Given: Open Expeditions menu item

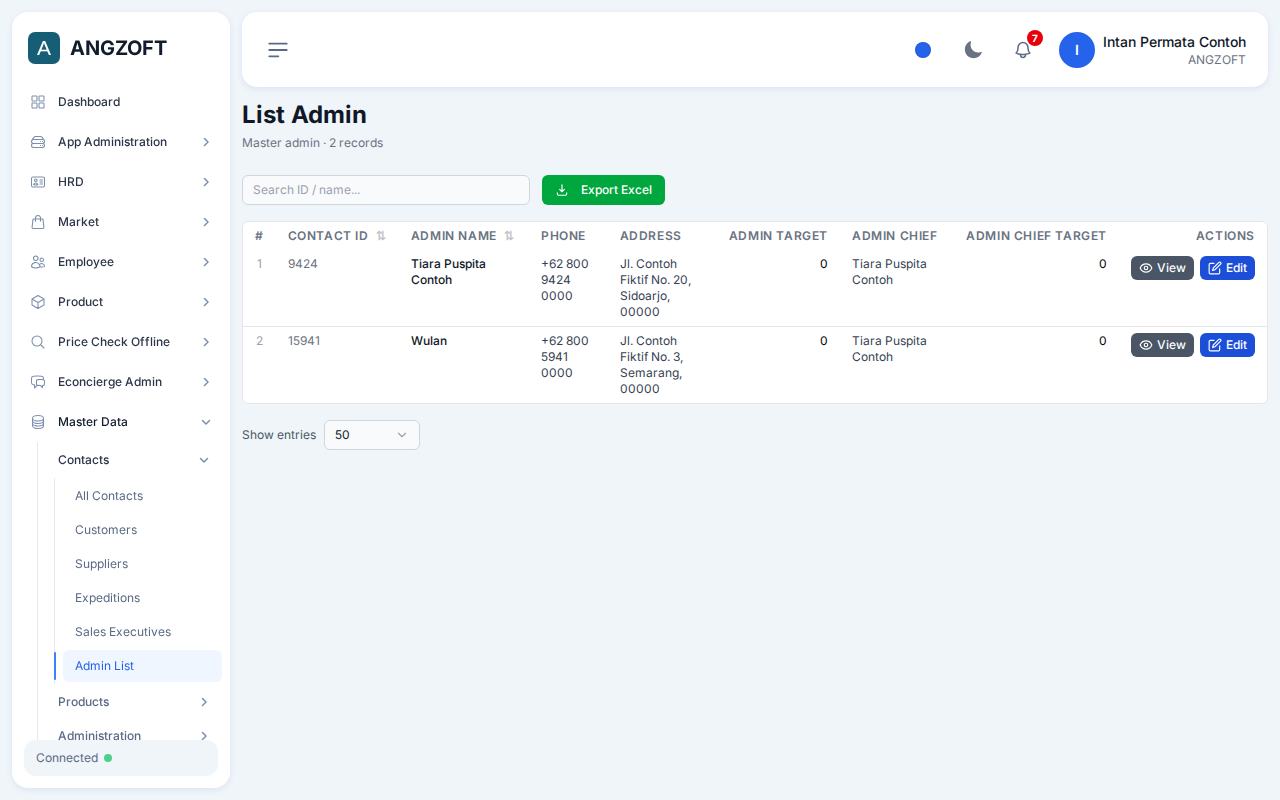Looking at the screenshot, I should (142, 598).
